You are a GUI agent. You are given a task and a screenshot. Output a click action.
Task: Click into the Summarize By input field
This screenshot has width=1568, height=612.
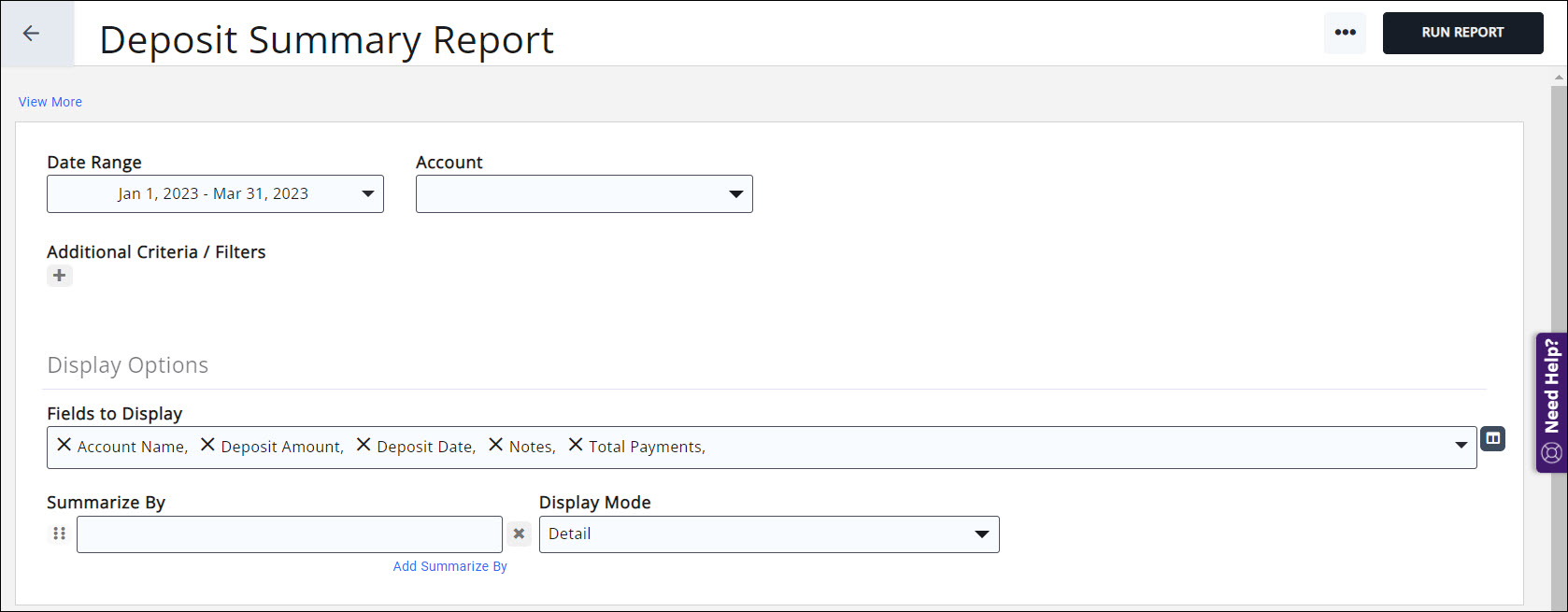tap(289, 534)
